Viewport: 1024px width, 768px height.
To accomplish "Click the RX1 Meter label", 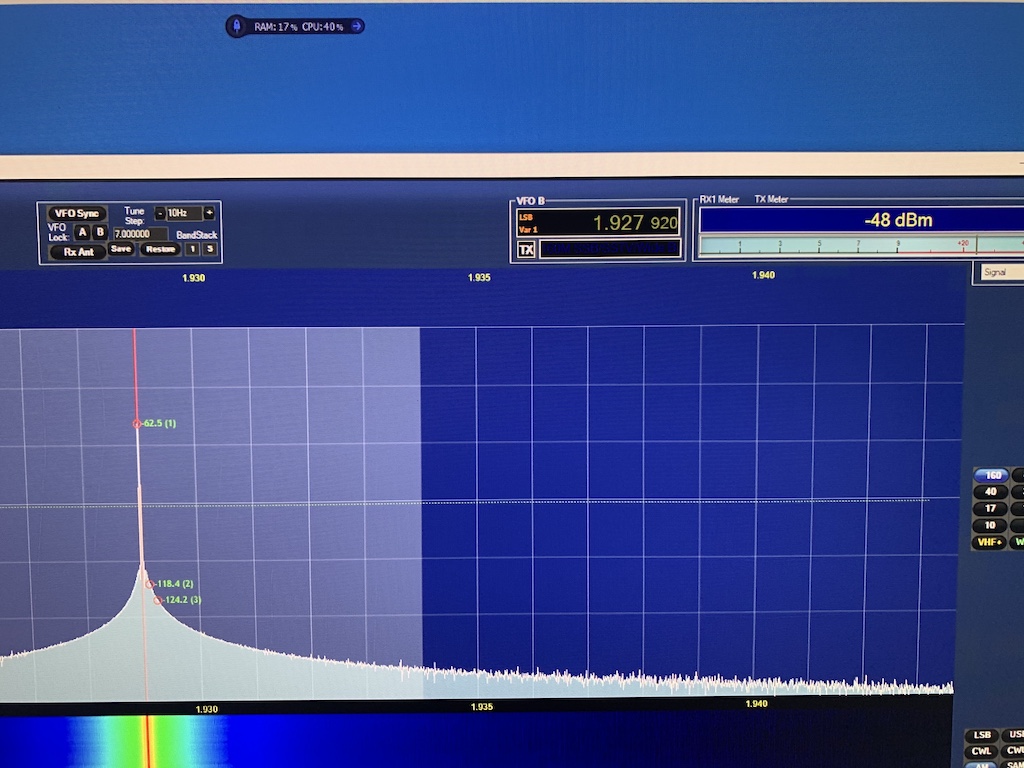I will [719, 199].
